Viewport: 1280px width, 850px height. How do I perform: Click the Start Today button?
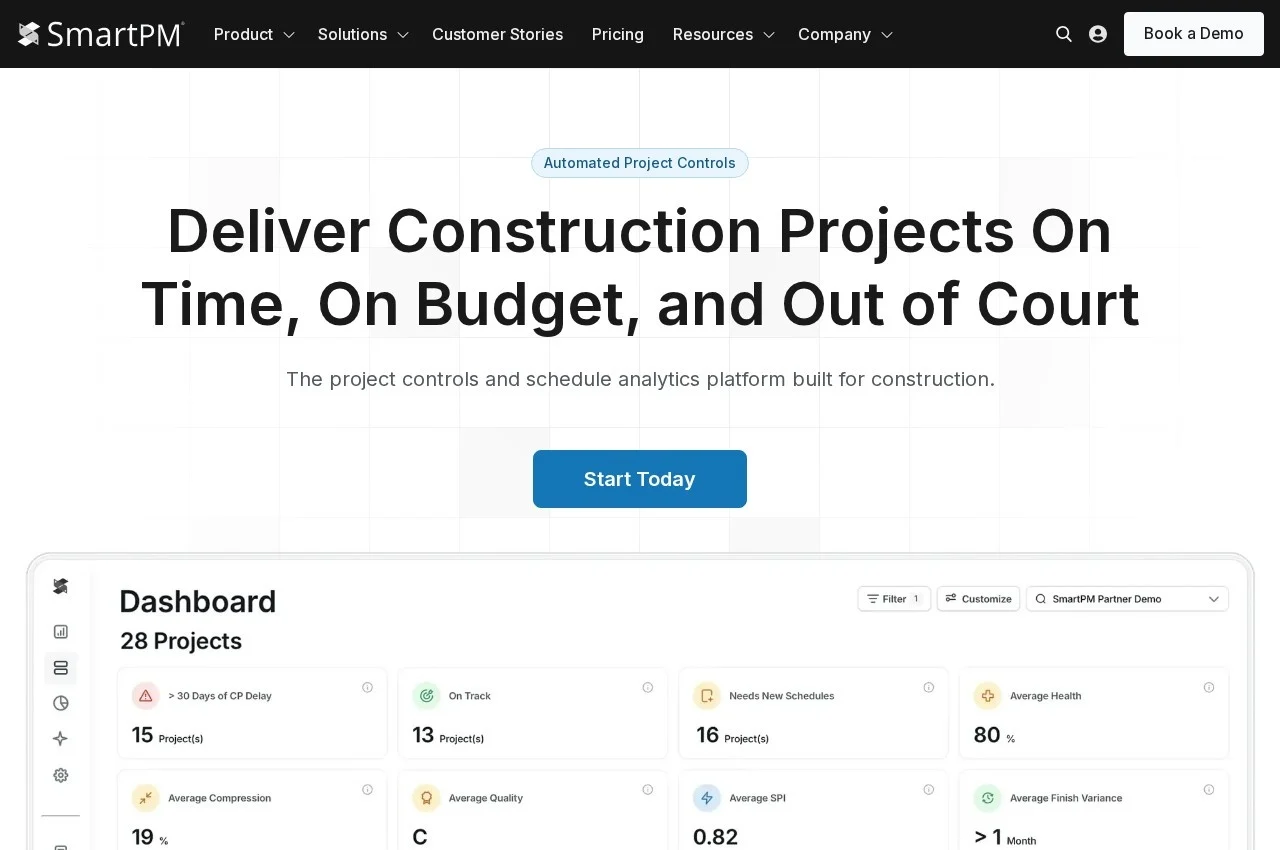(x=640, y=479)
